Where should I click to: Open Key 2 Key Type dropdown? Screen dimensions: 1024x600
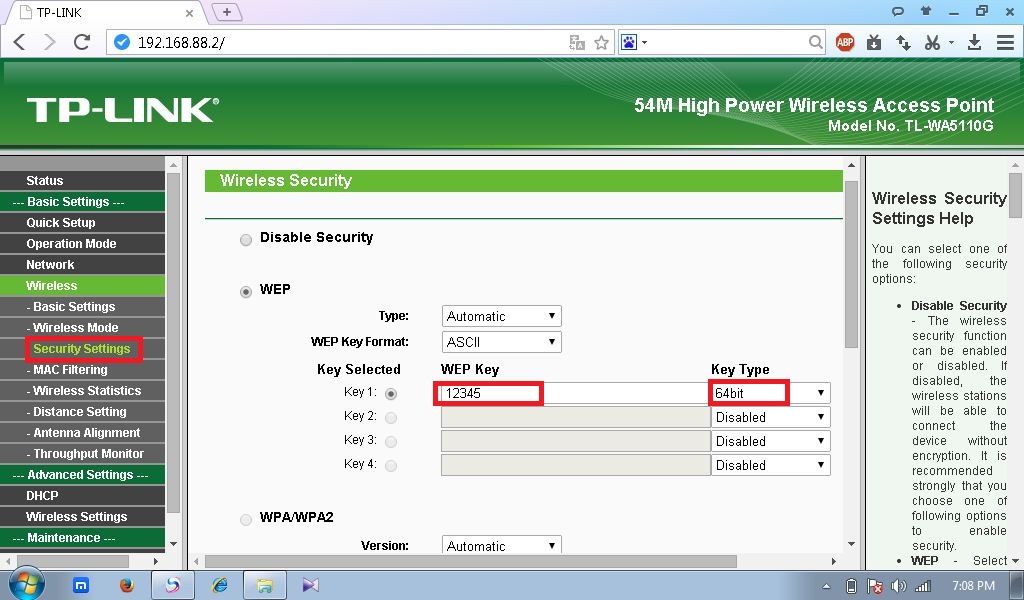[771, 417]
